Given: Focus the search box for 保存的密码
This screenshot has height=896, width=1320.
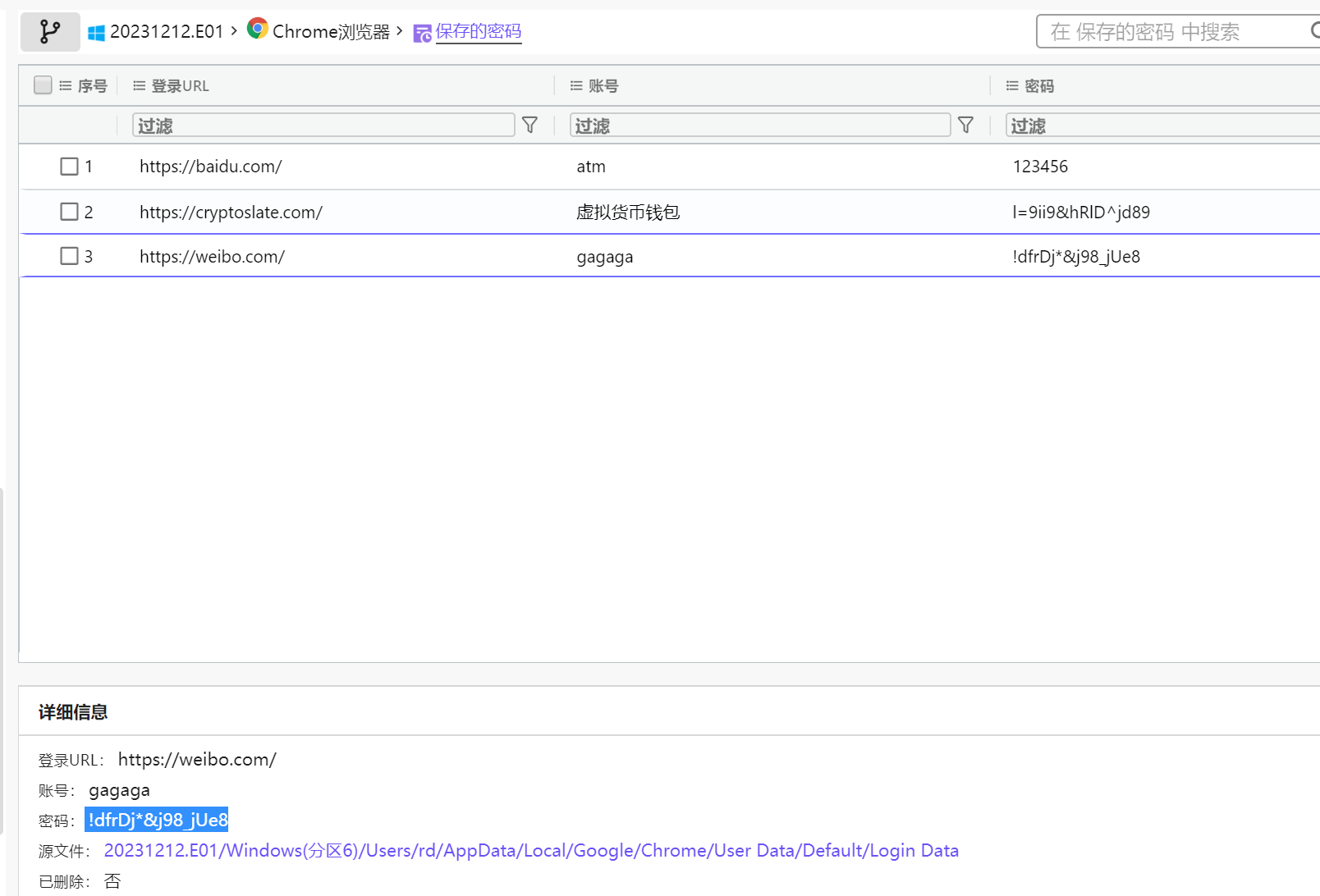Looking at the screenshot, I should click(1179, 31).
